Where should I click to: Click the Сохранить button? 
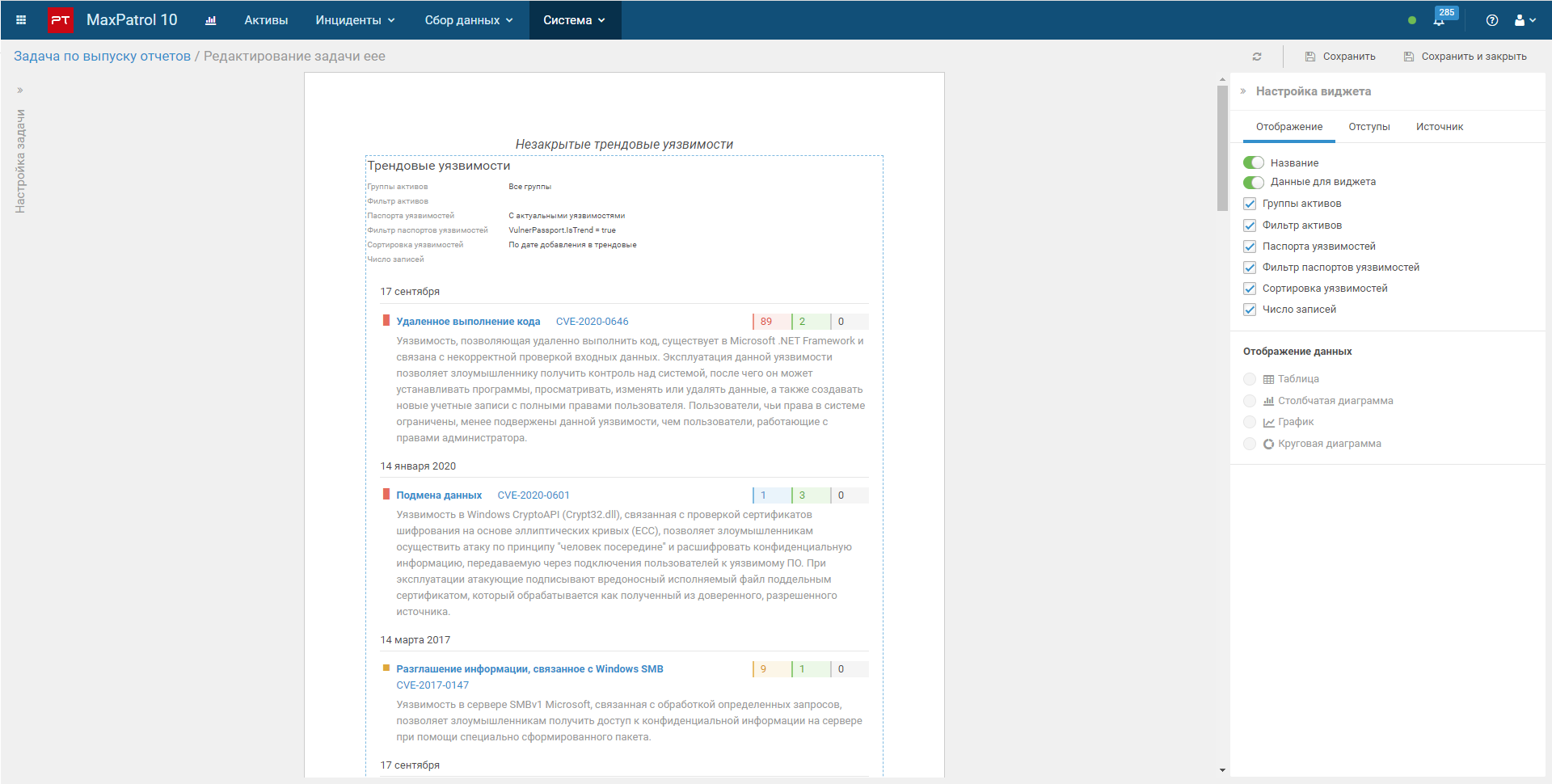tap(1340, 57)
